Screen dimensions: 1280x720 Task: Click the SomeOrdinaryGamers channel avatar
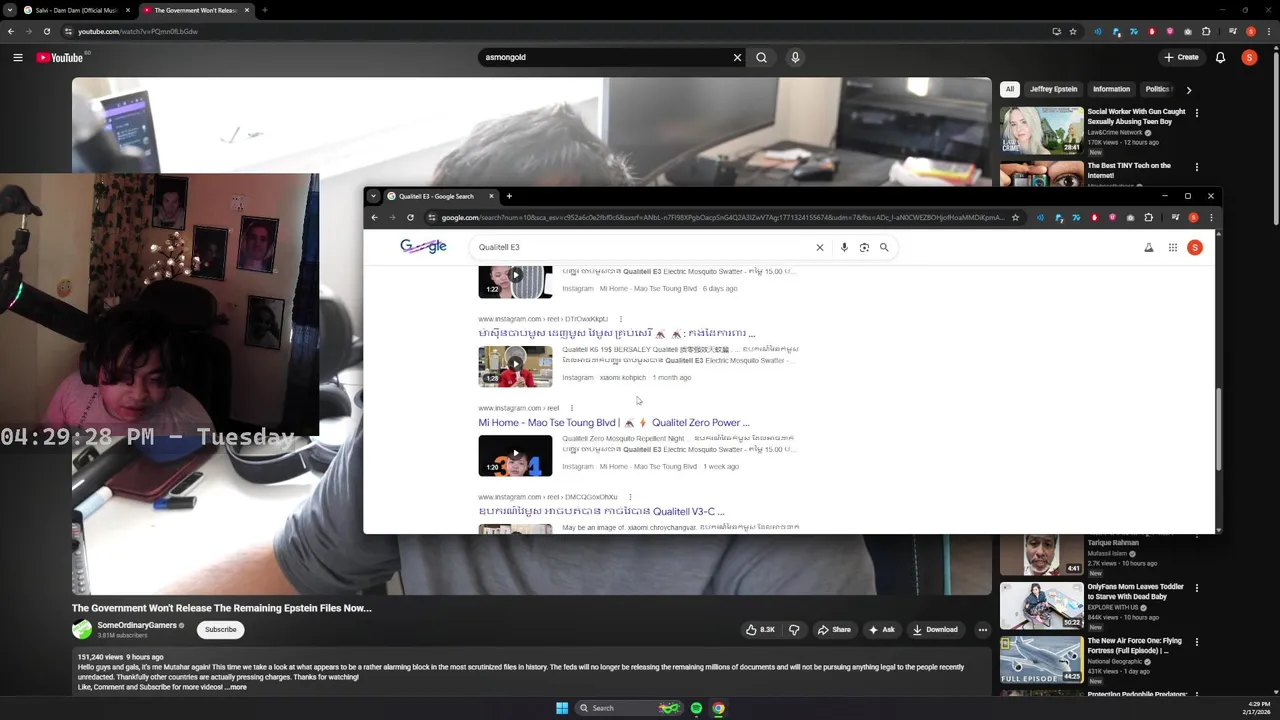click(x=81, y=629)
